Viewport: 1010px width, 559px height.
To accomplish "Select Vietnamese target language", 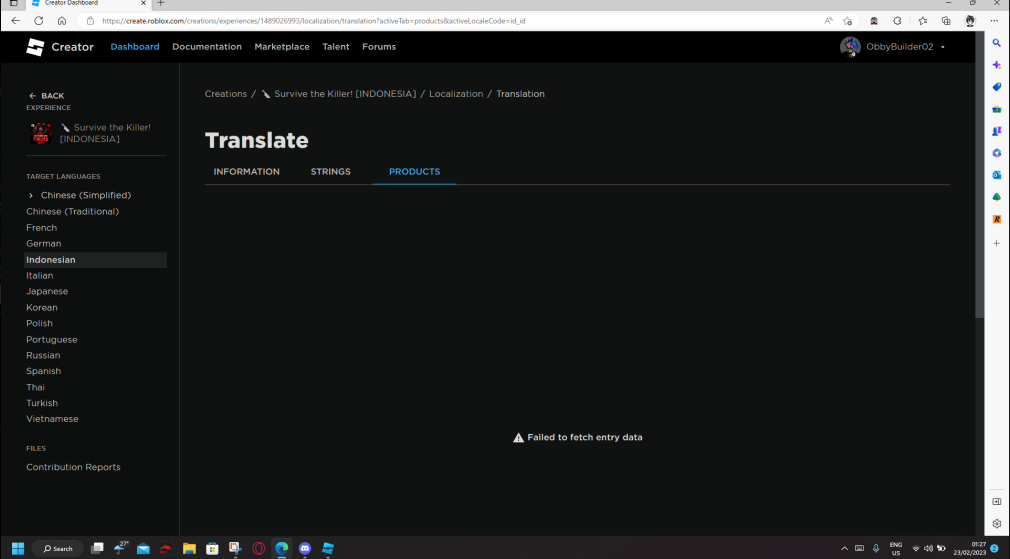I will point(52,419).
